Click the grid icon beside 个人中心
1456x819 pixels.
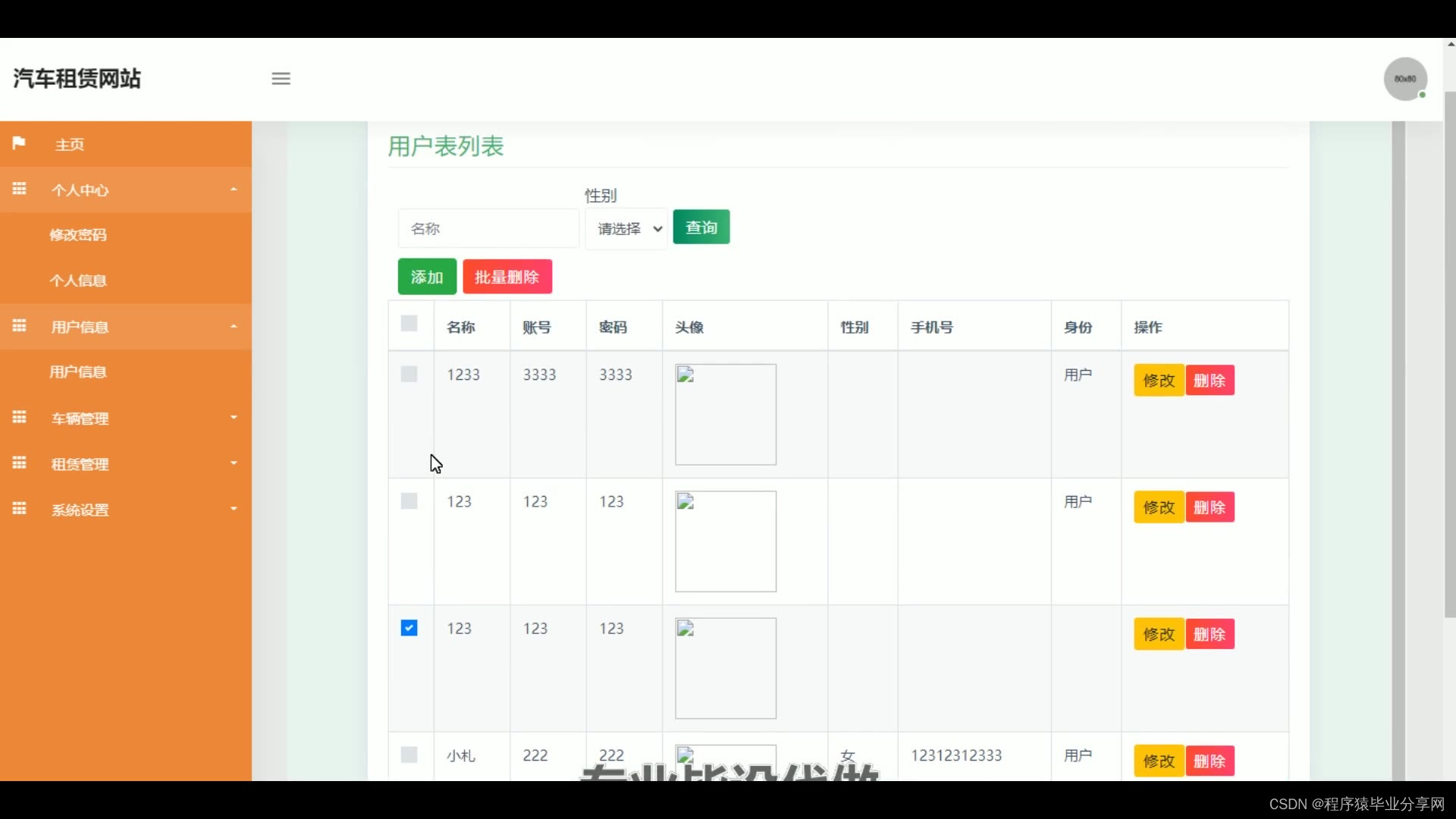19,189
